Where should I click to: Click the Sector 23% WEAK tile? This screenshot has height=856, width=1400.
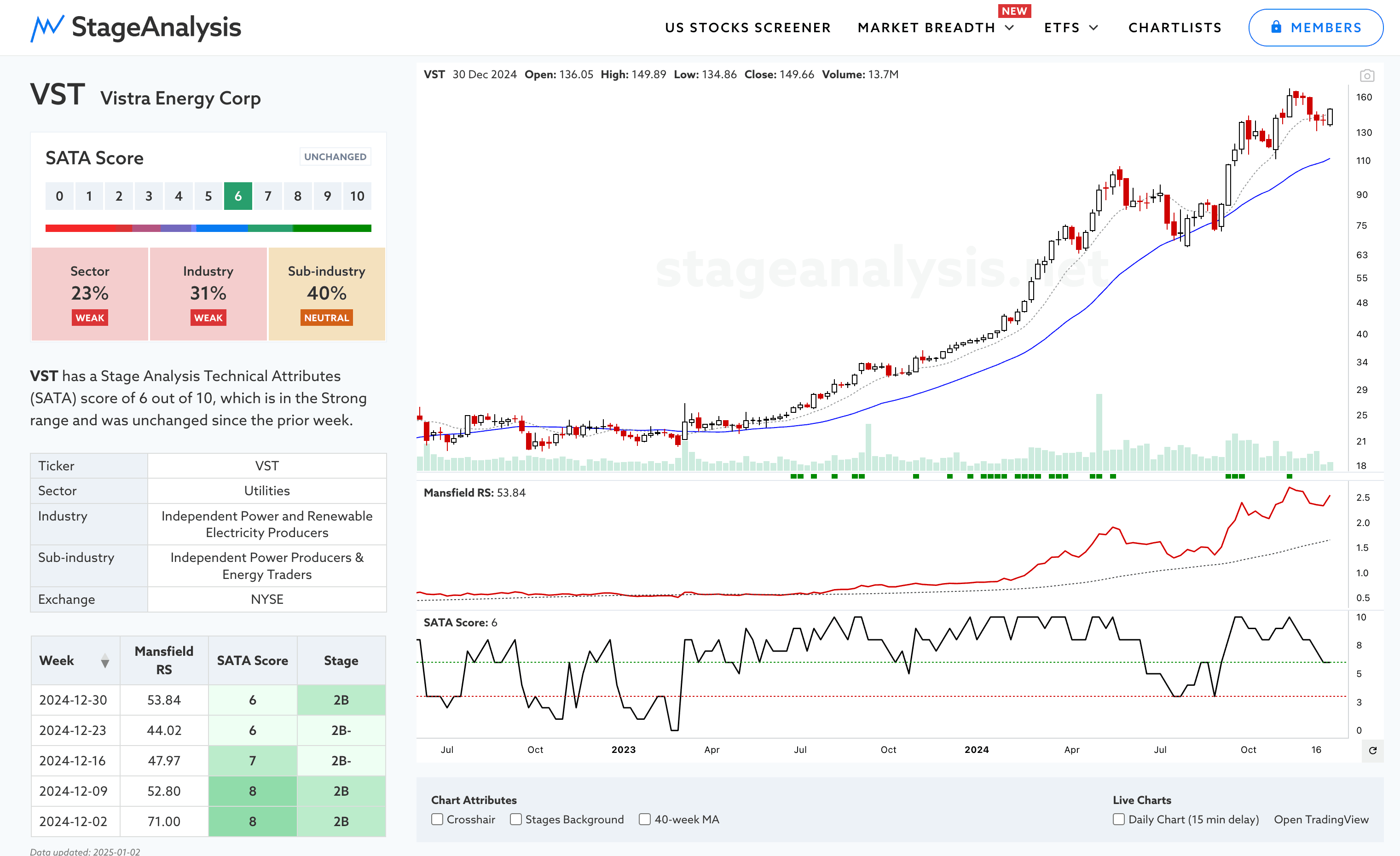pos(90,294)
